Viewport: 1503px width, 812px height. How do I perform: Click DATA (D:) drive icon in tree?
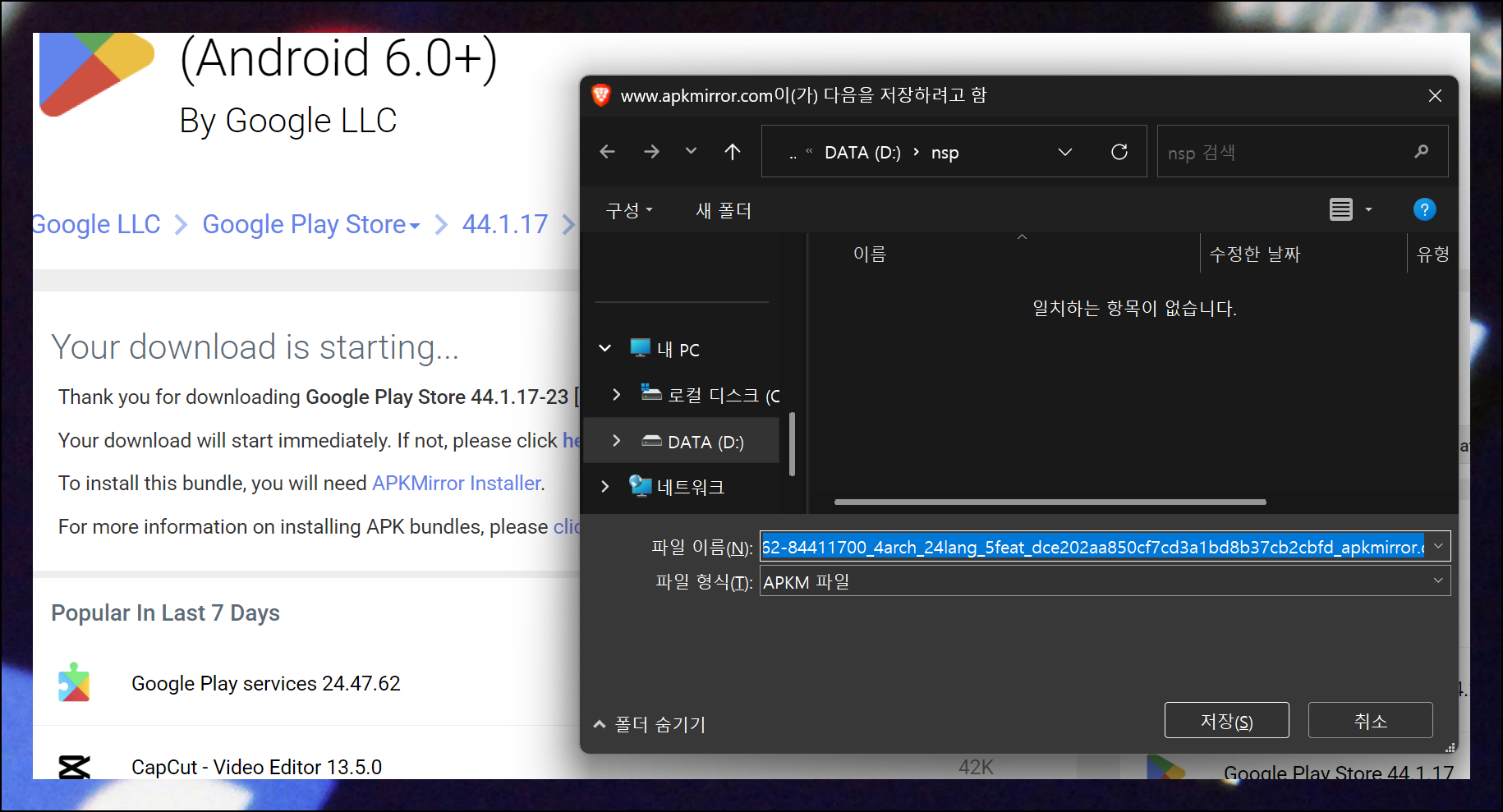pos(651,440)
